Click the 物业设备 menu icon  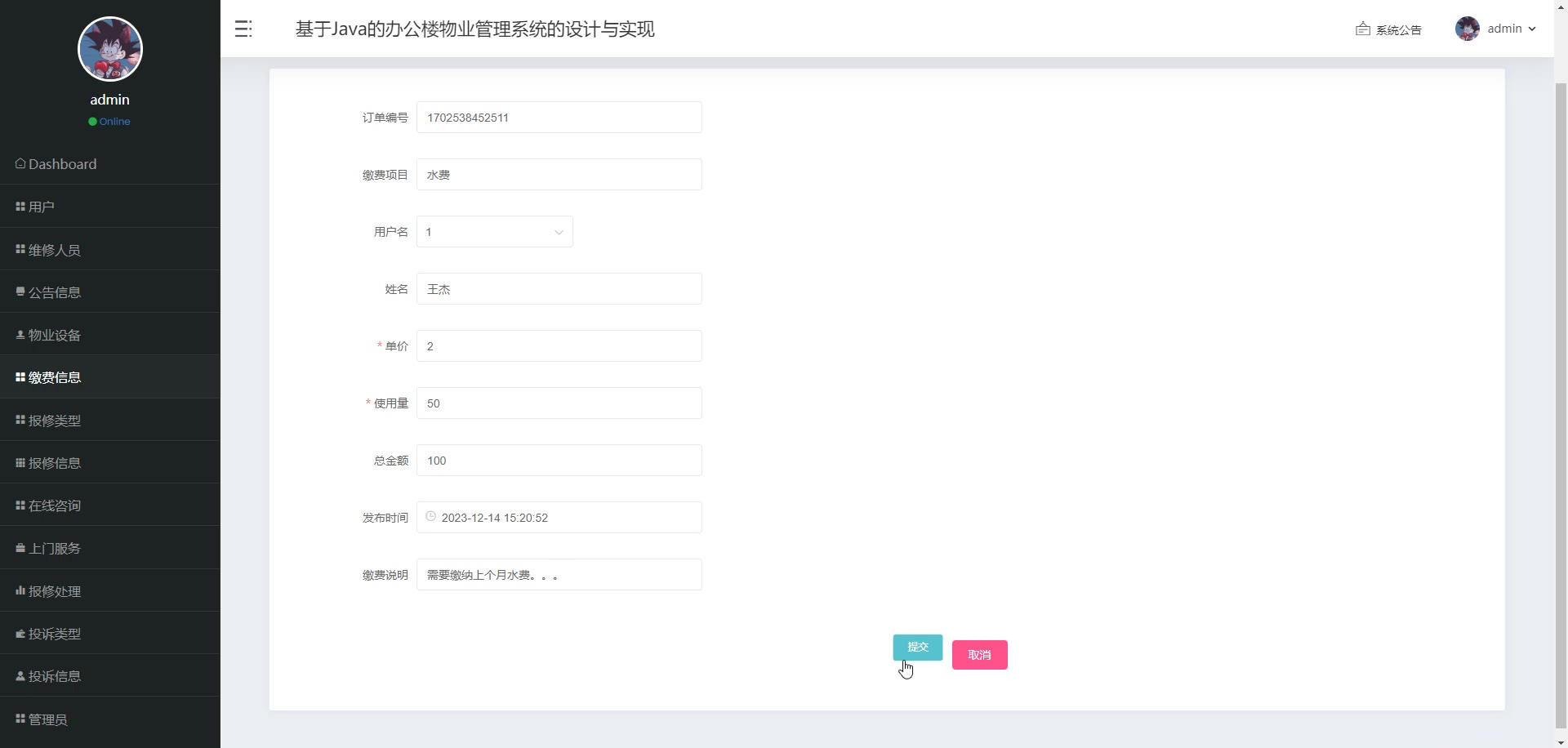point(20,335)
